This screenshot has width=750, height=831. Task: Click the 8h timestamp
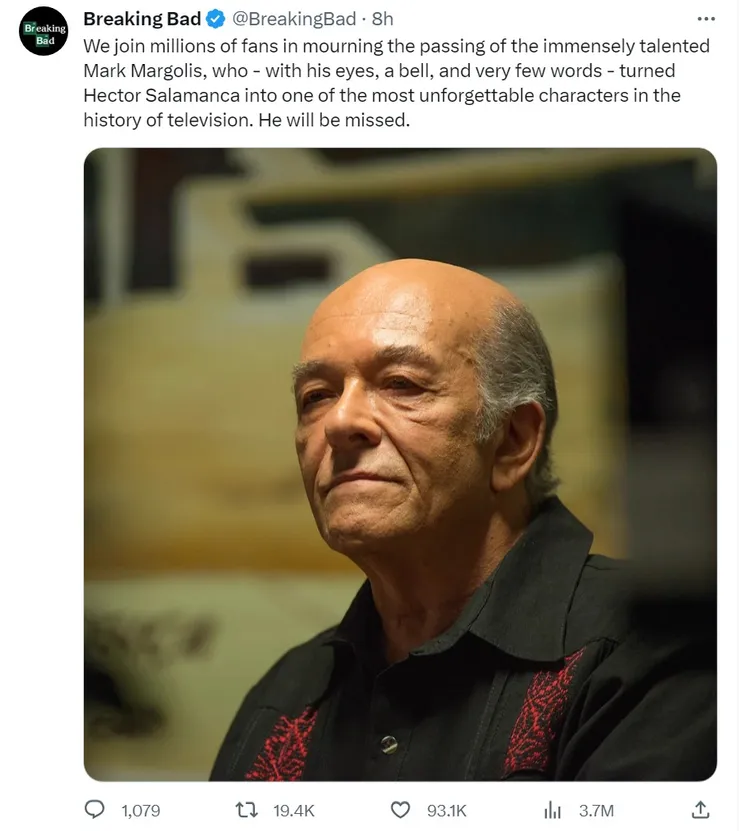click(382, 19)
